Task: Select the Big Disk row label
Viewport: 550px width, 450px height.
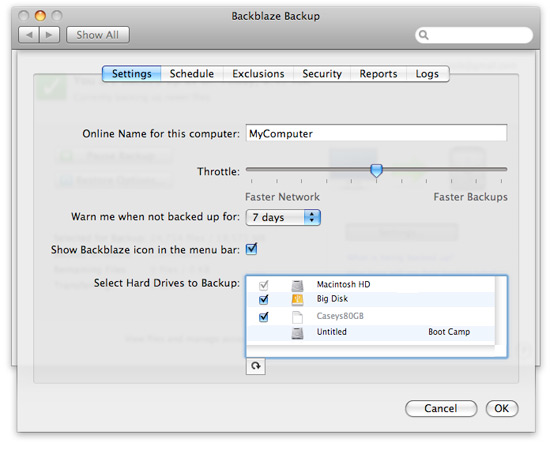Action: coord(332,298)
